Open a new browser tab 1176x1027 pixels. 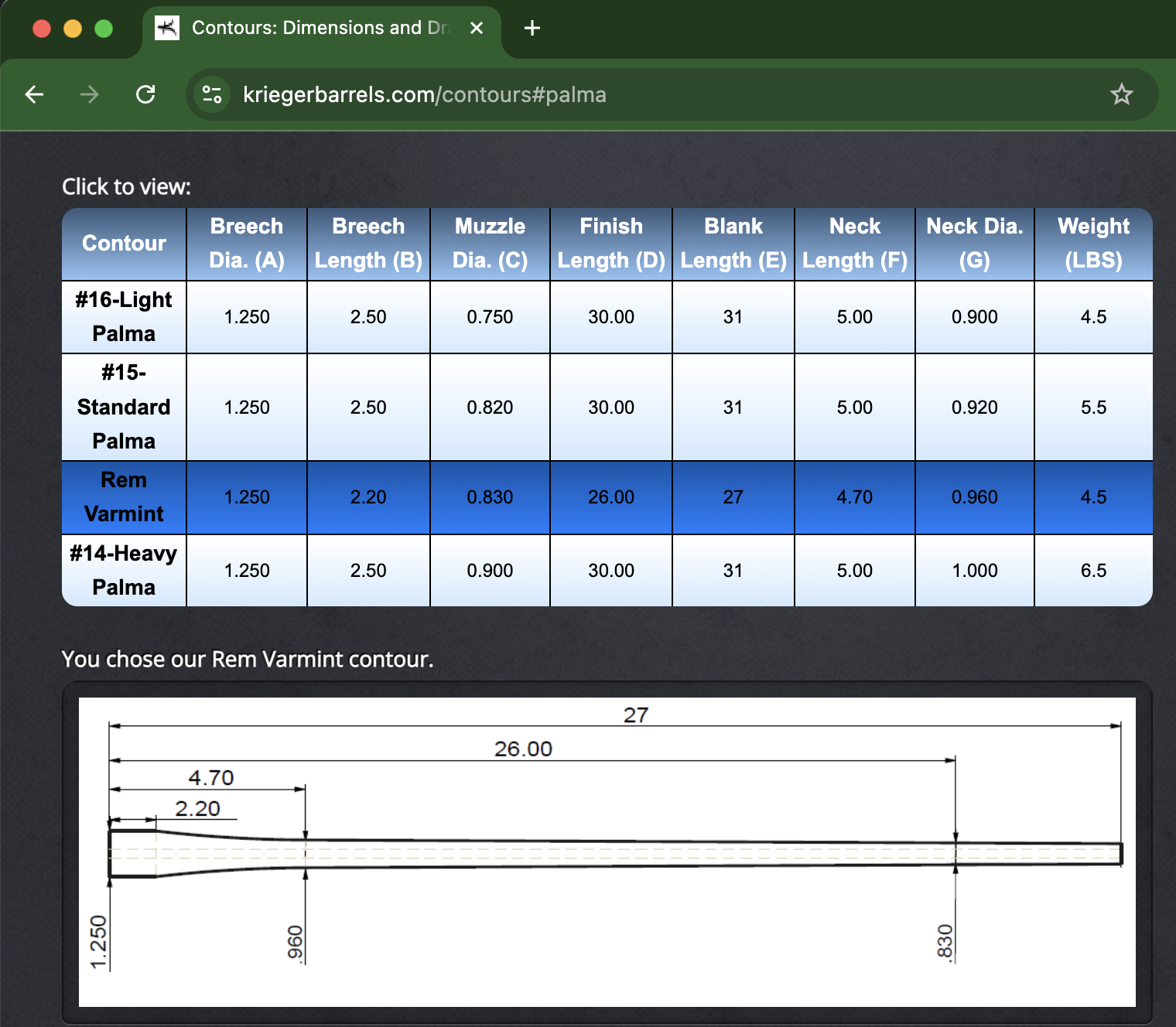[532, 28]
